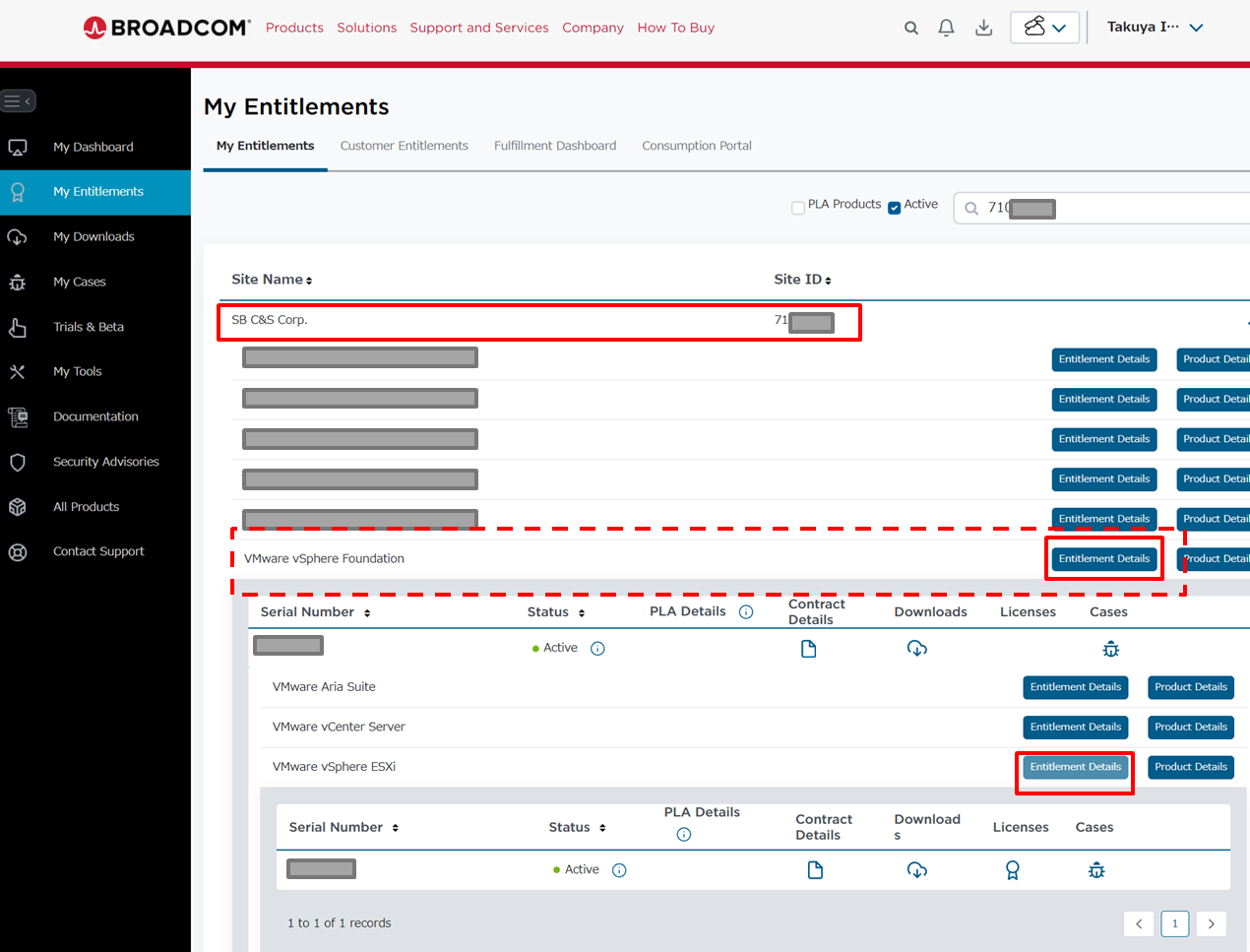Open Entitlement Details for VMware vSphere ESXi
The image size is (1250, 952).
(x=1076, y=767)
